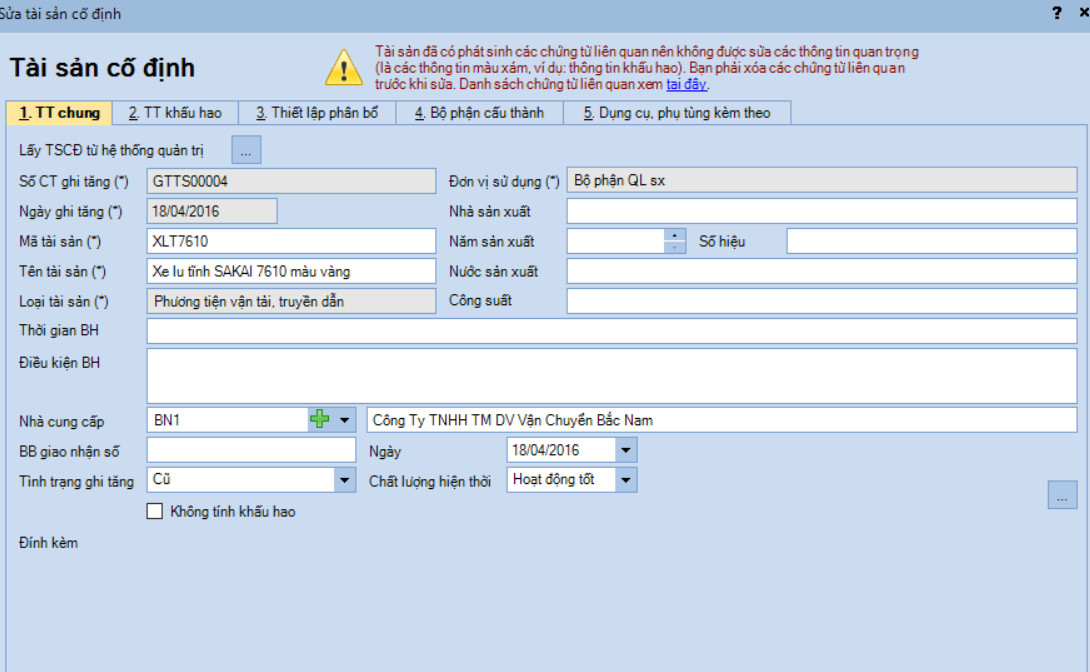Close the Sửa tài sản cố định window
The image size is (1090, 672).
click(1084, 13)
